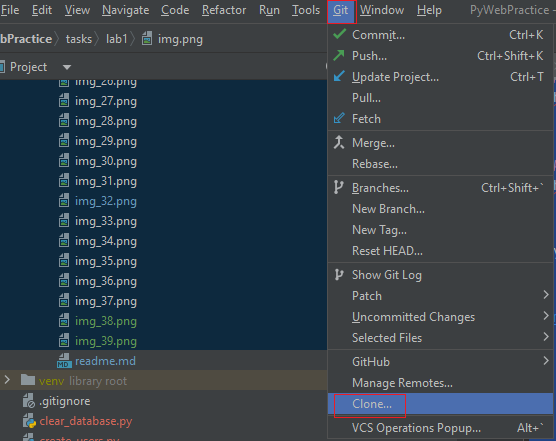Click the Branches icon in Git menu

339,188
